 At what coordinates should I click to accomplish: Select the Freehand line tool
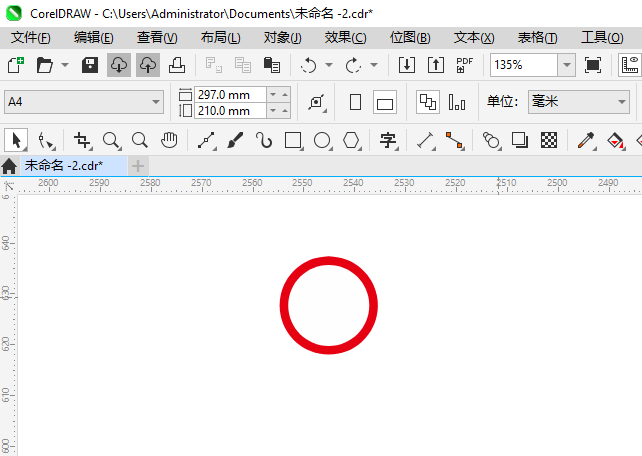tap(206, 140)
